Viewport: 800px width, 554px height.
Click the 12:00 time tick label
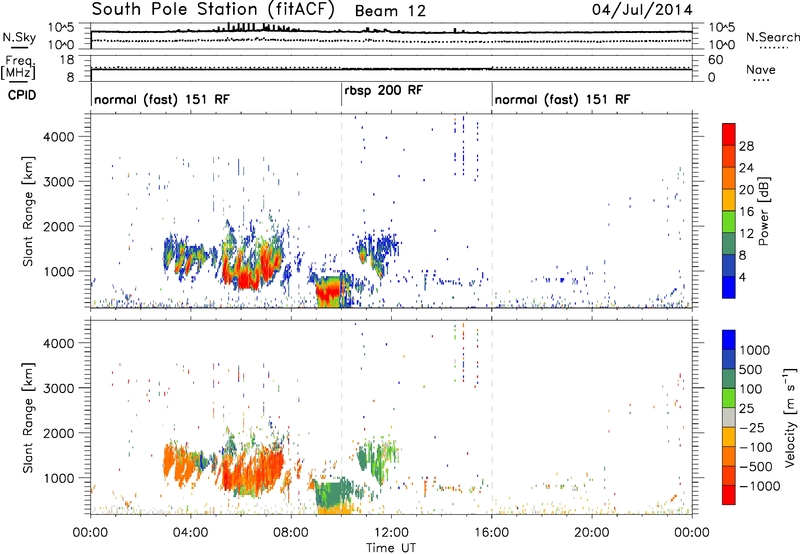(391, 533)
